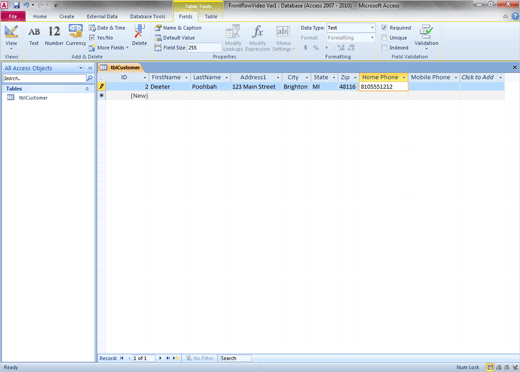Switch to the Database Tools tab
Viewport: 520px width, 372px height.
point(147,16)
